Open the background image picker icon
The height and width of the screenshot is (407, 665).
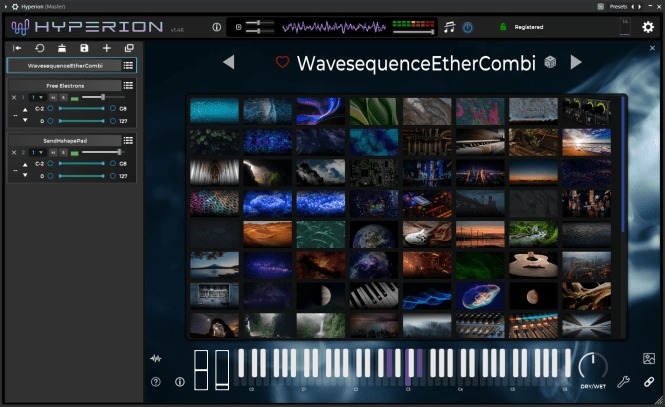click(648, 358)
